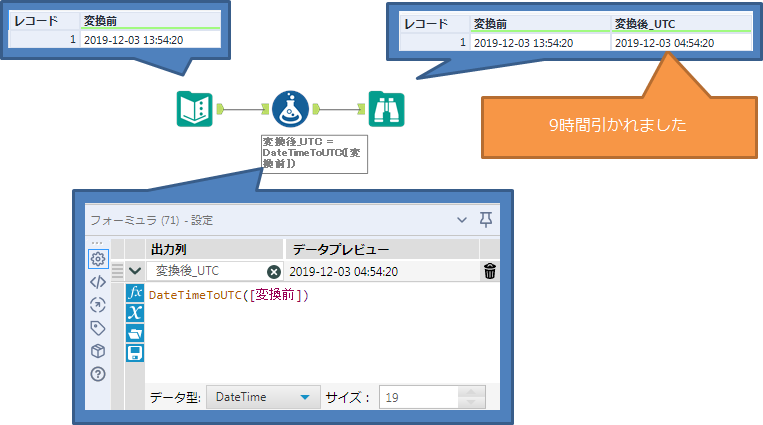Screen dimensions: 763x425
Task: Open the データ型 DateTime dropdown
Action: tap(263, 397)
